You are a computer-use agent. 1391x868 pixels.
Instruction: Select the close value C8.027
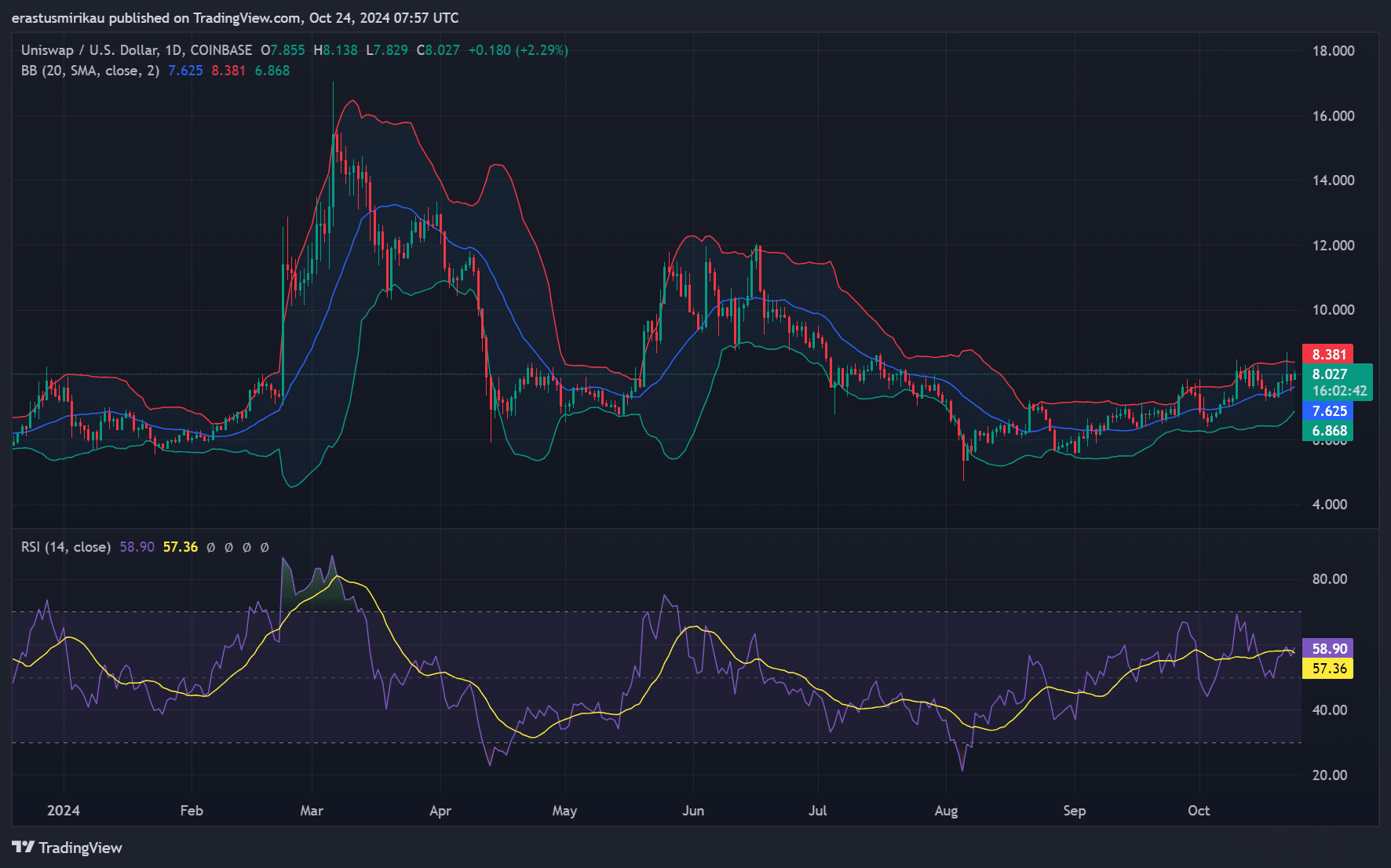pos(438,50)
